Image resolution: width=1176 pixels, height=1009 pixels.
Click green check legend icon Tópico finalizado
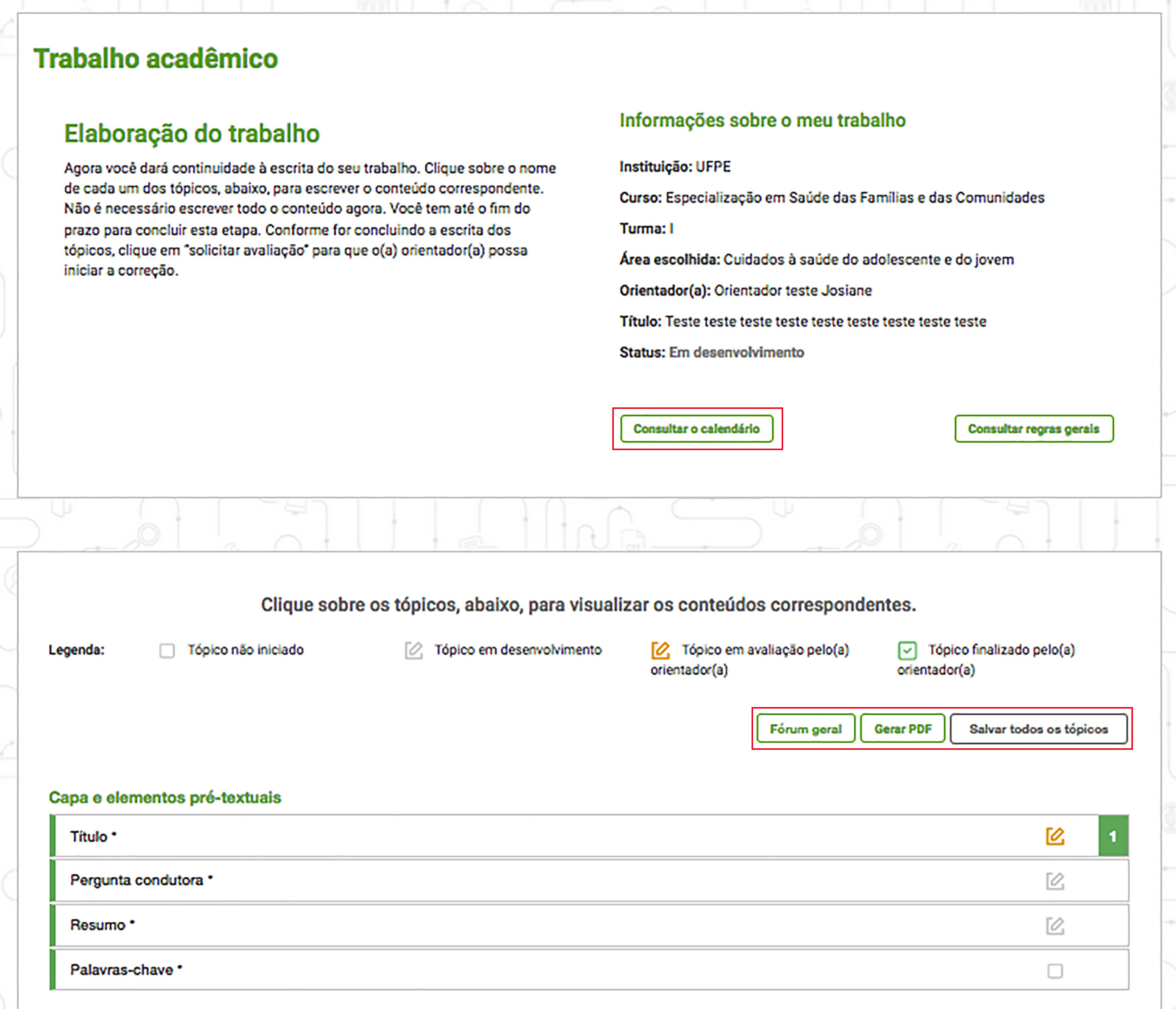pos(907,650)
